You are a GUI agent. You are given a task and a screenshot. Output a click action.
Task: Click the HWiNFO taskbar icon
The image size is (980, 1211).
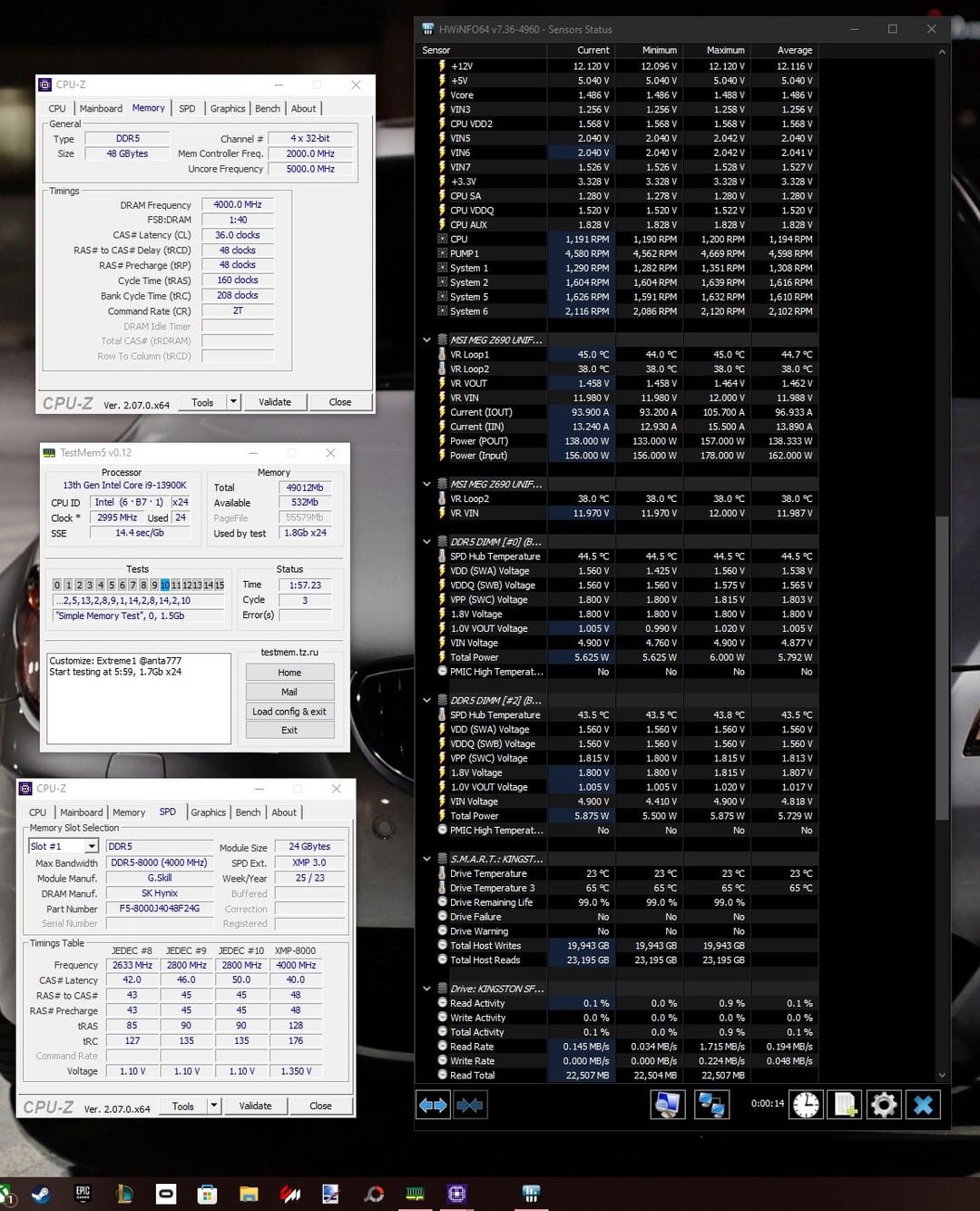(x=532, y=1194)
